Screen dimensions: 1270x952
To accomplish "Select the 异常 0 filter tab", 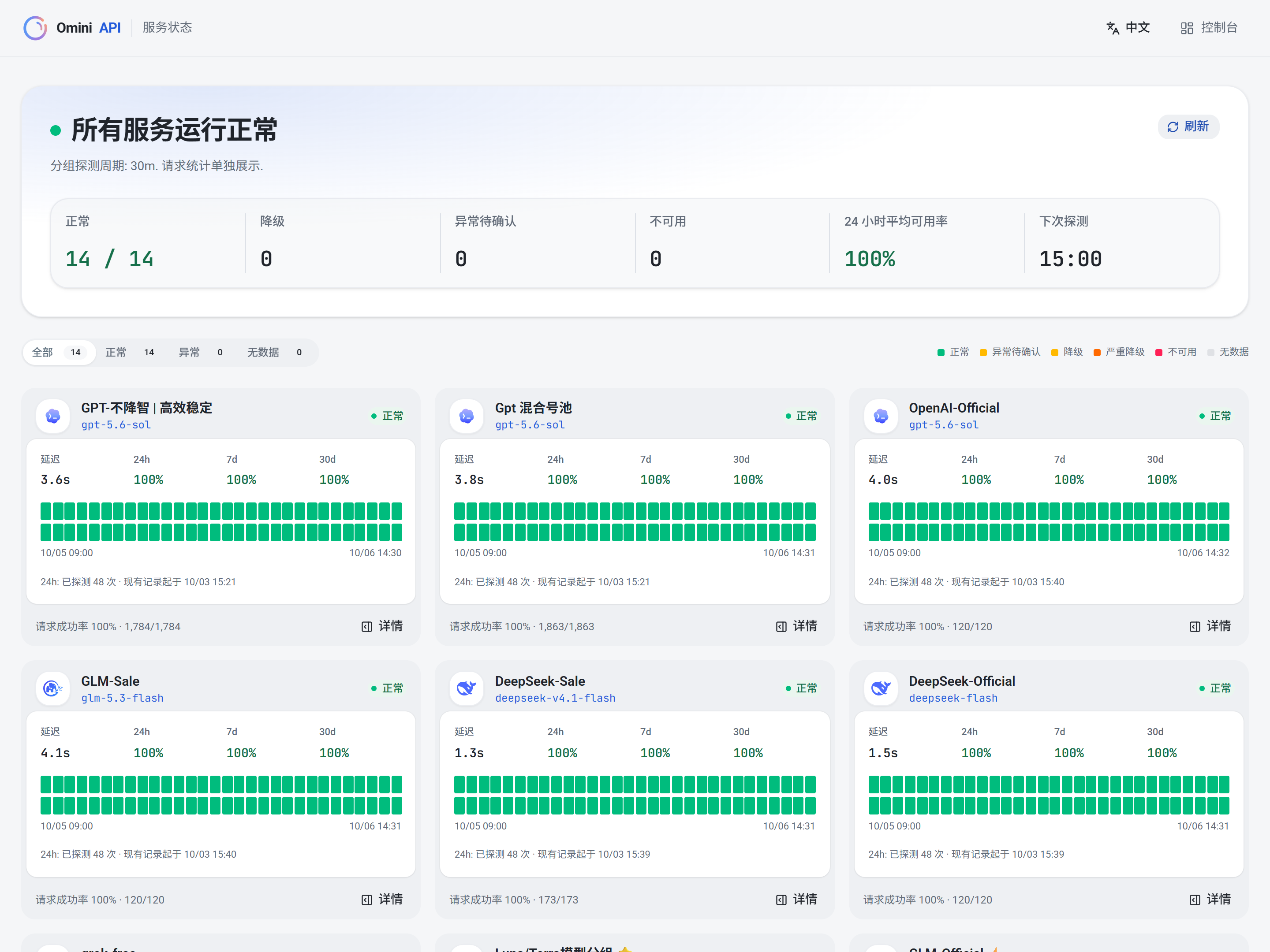I will pos(202,352).
